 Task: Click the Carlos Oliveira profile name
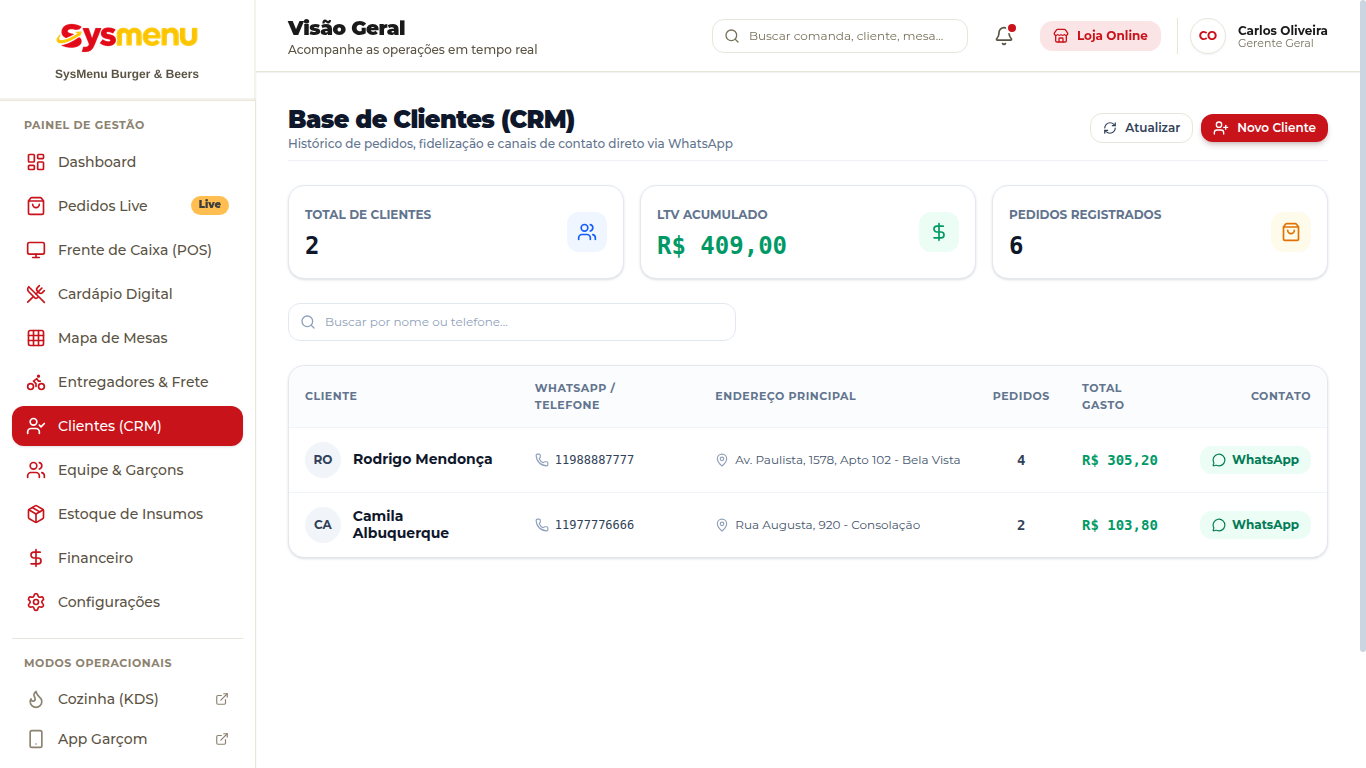[1283, 30]
